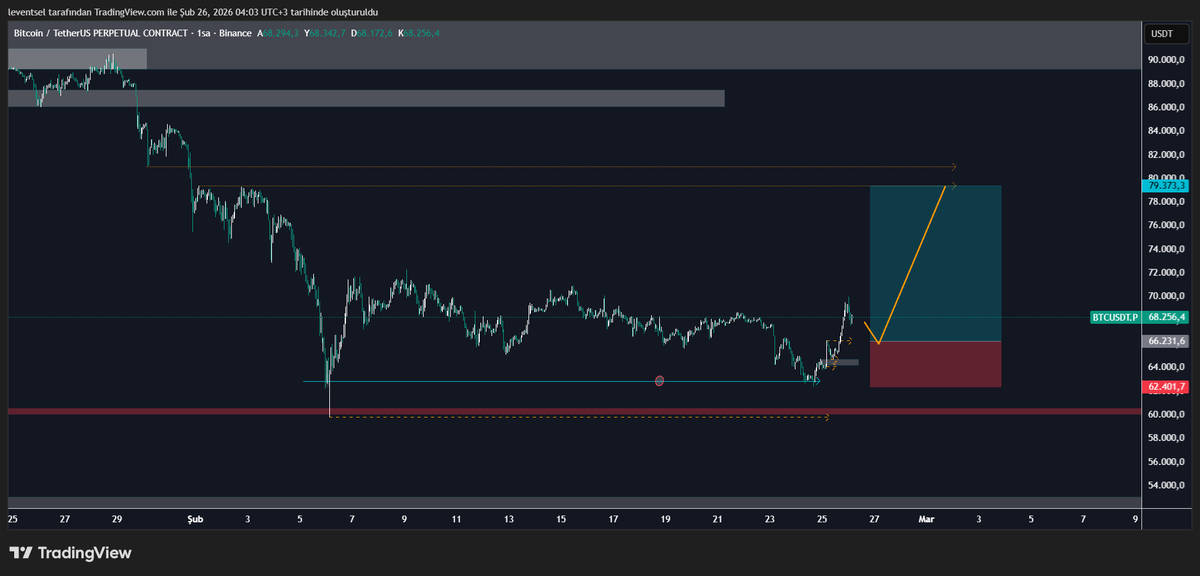
Task: Click the 70.000,0 price axis label
Action: pos(1167,297)
